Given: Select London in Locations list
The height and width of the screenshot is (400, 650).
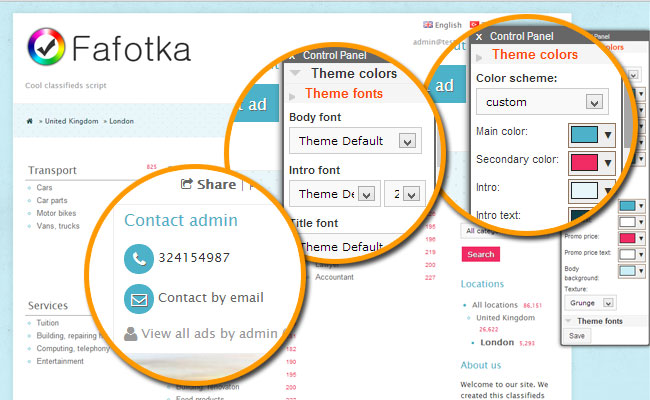Looking at the screenshot, I should point(497,342).
